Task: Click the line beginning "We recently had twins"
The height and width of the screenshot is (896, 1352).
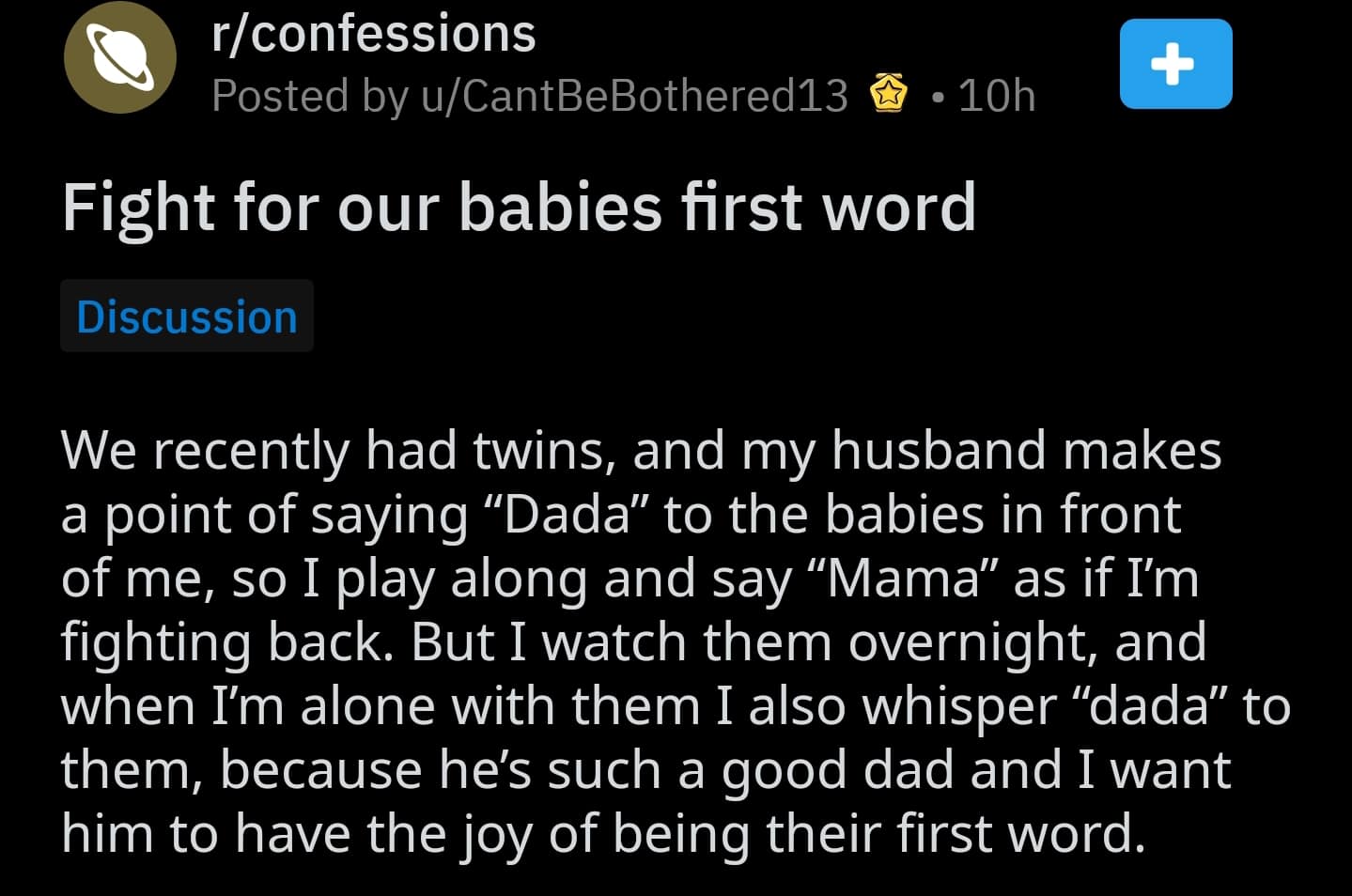Action: pos(641,451)
